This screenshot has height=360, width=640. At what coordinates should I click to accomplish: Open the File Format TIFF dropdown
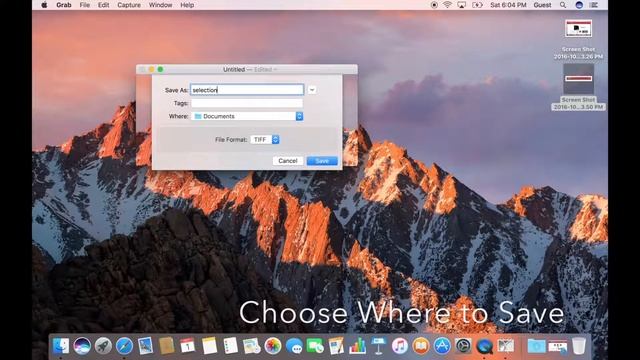click(x=265, y=140)
